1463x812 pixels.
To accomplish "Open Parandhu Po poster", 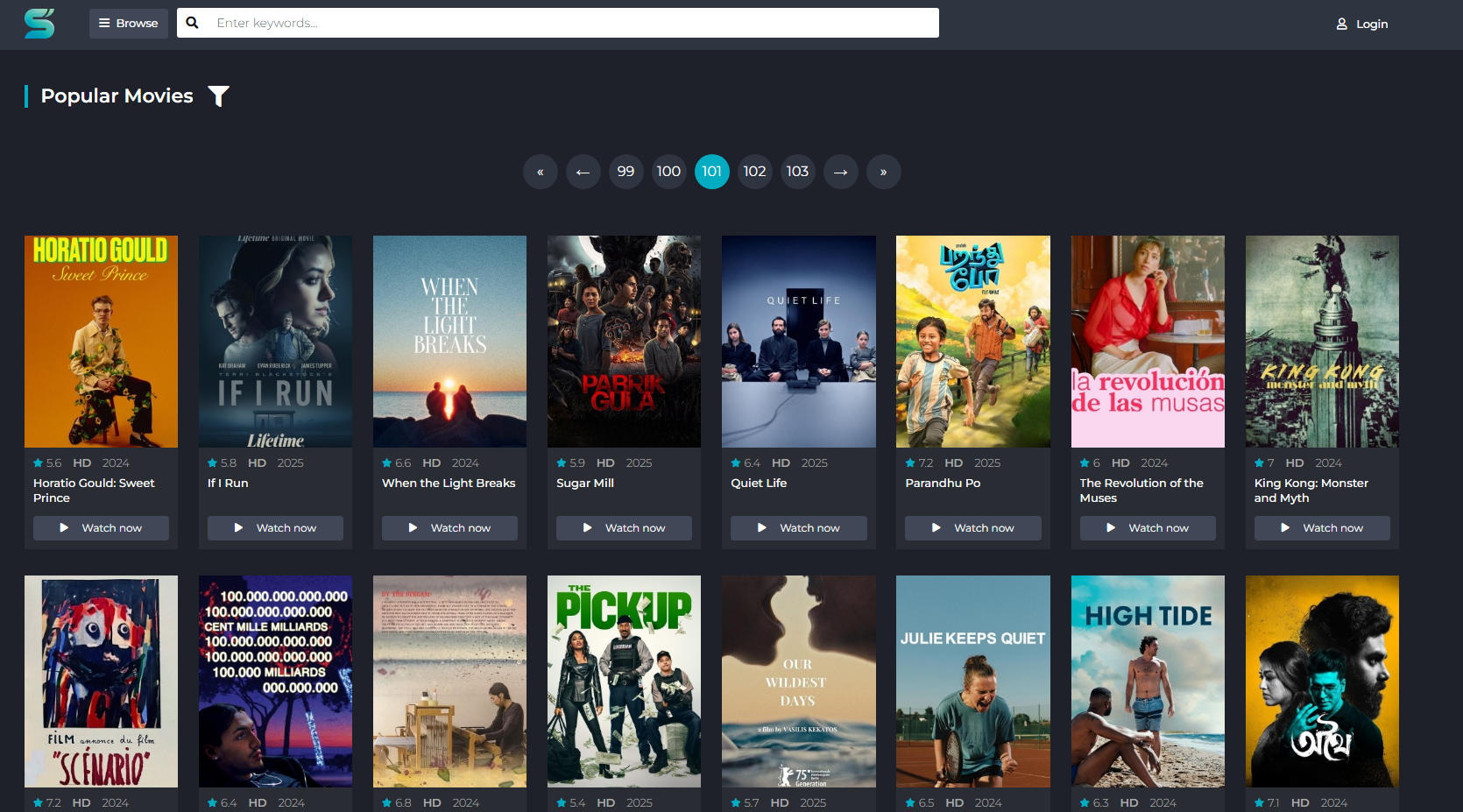I will click(x=973, y=342).
